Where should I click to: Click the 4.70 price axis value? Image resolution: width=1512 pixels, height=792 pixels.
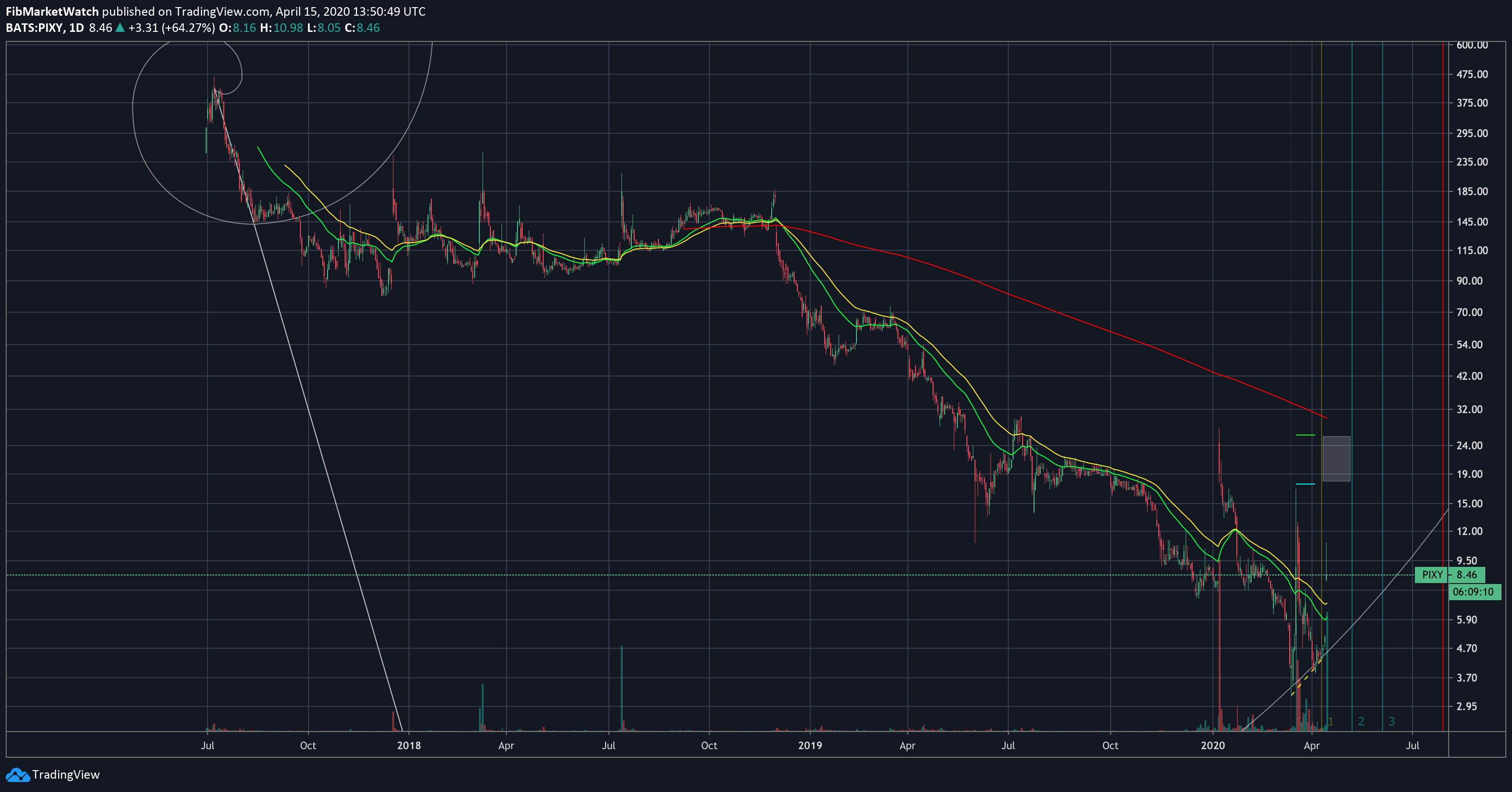tap(1467, 649)
